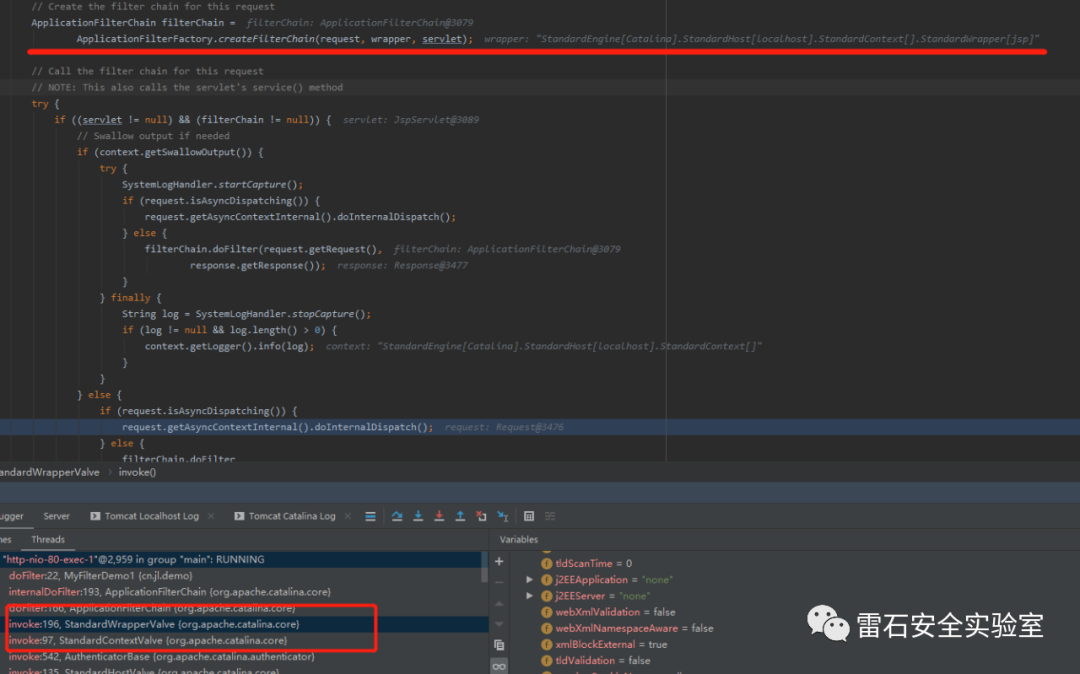Click the duplicate watch copy icon
Screen dimensions: 1080x674
click(x=499, y=645)
